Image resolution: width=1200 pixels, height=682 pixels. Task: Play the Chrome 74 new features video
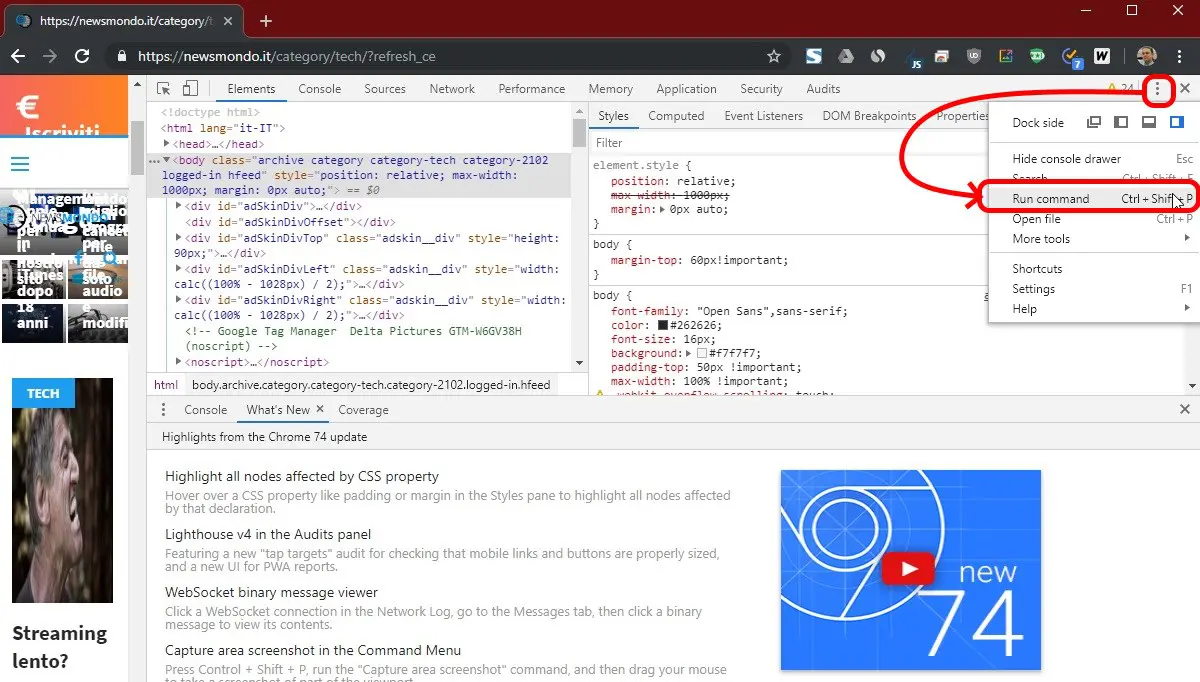tap(910, 569)
